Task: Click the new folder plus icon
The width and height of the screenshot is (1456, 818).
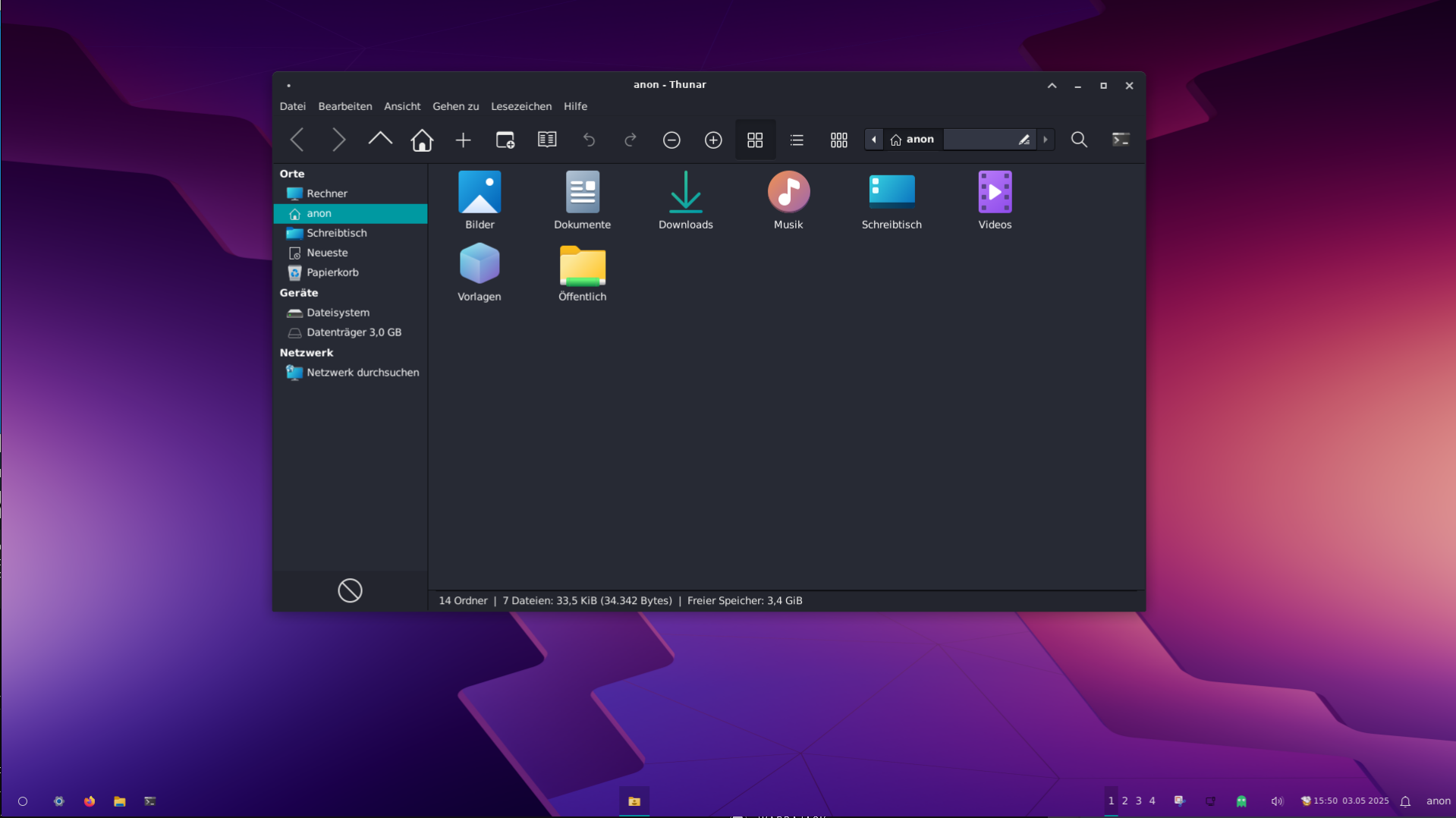Action: click(463, 140)
